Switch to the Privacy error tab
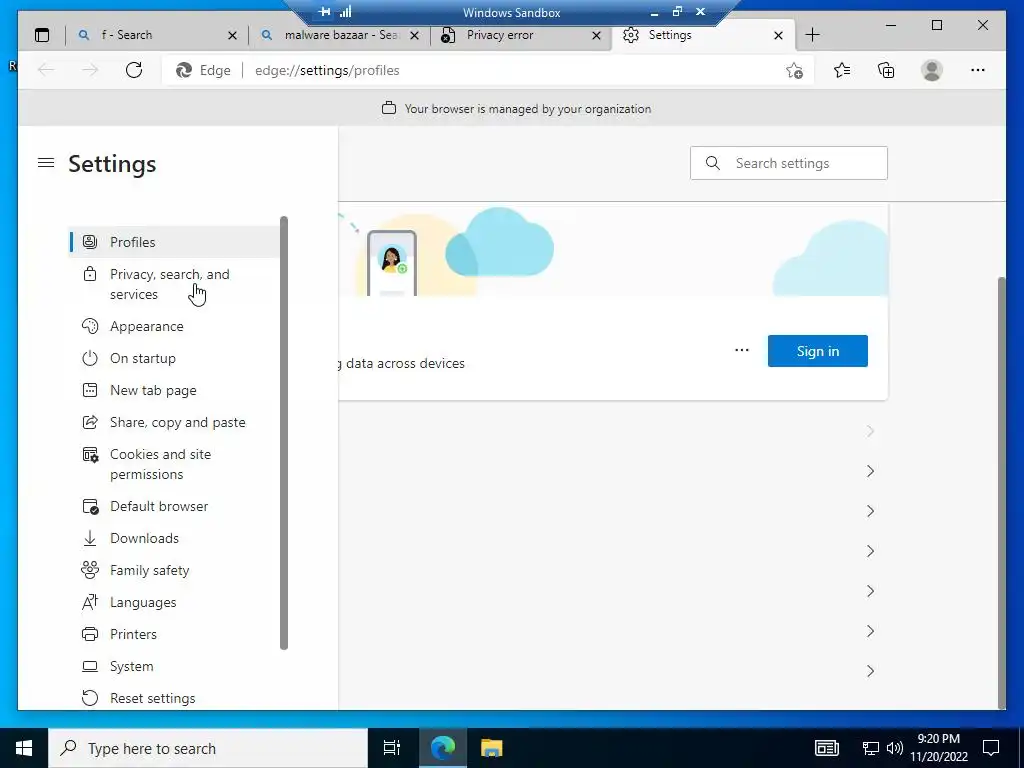This screenshot has width=1024, height=768. pyautogui.click(x=521, y=35)
